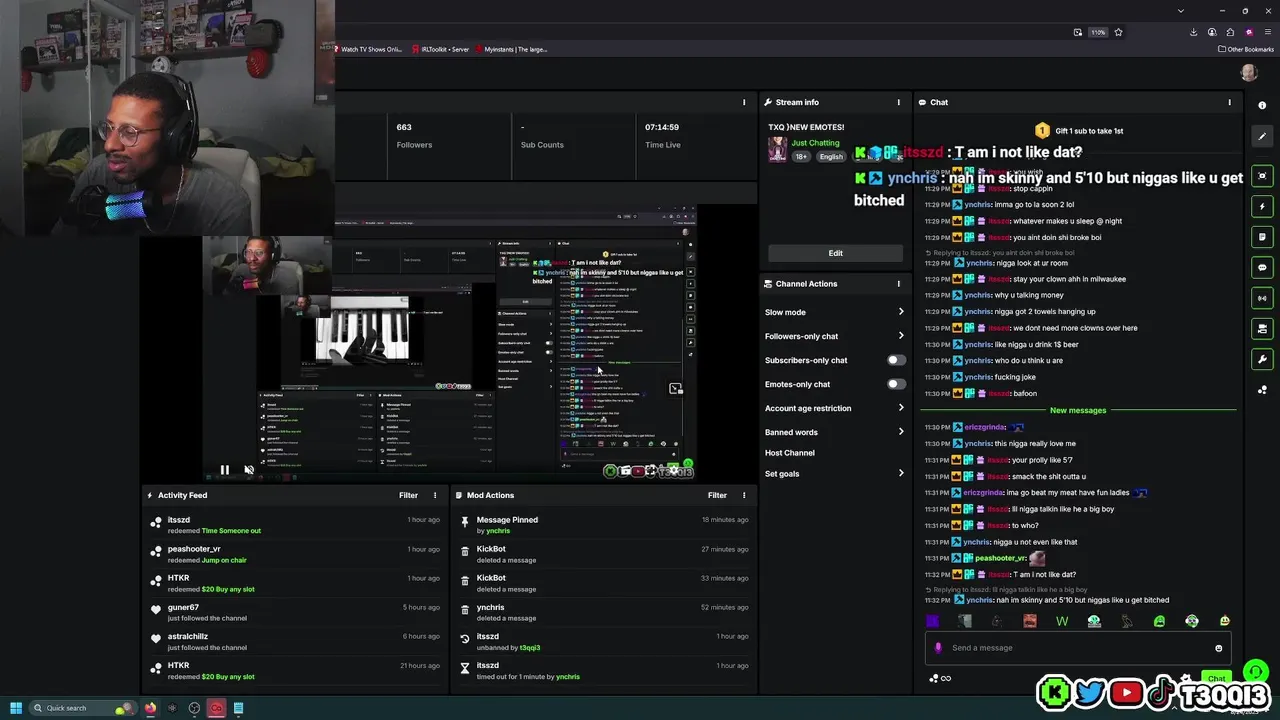Expand Followers-only chat settings
1280x720 pixels.
834,336
